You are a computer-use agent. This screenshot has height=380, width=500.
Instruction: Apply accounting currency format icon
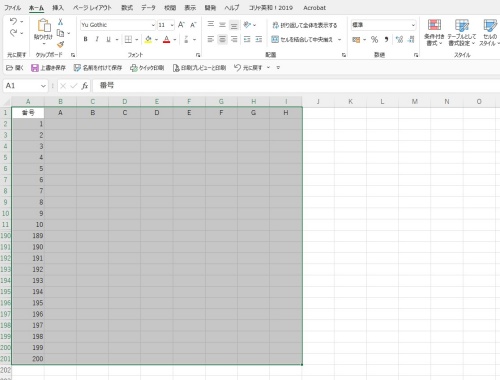pos(356,40)
